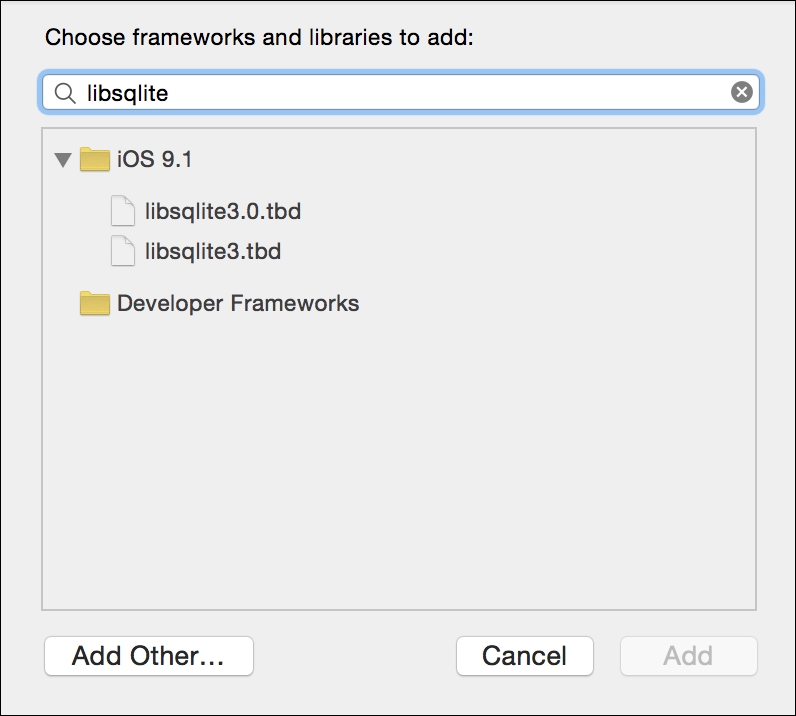Collapse the iOS 9.1 disclosure triangle

click(63, 160)
